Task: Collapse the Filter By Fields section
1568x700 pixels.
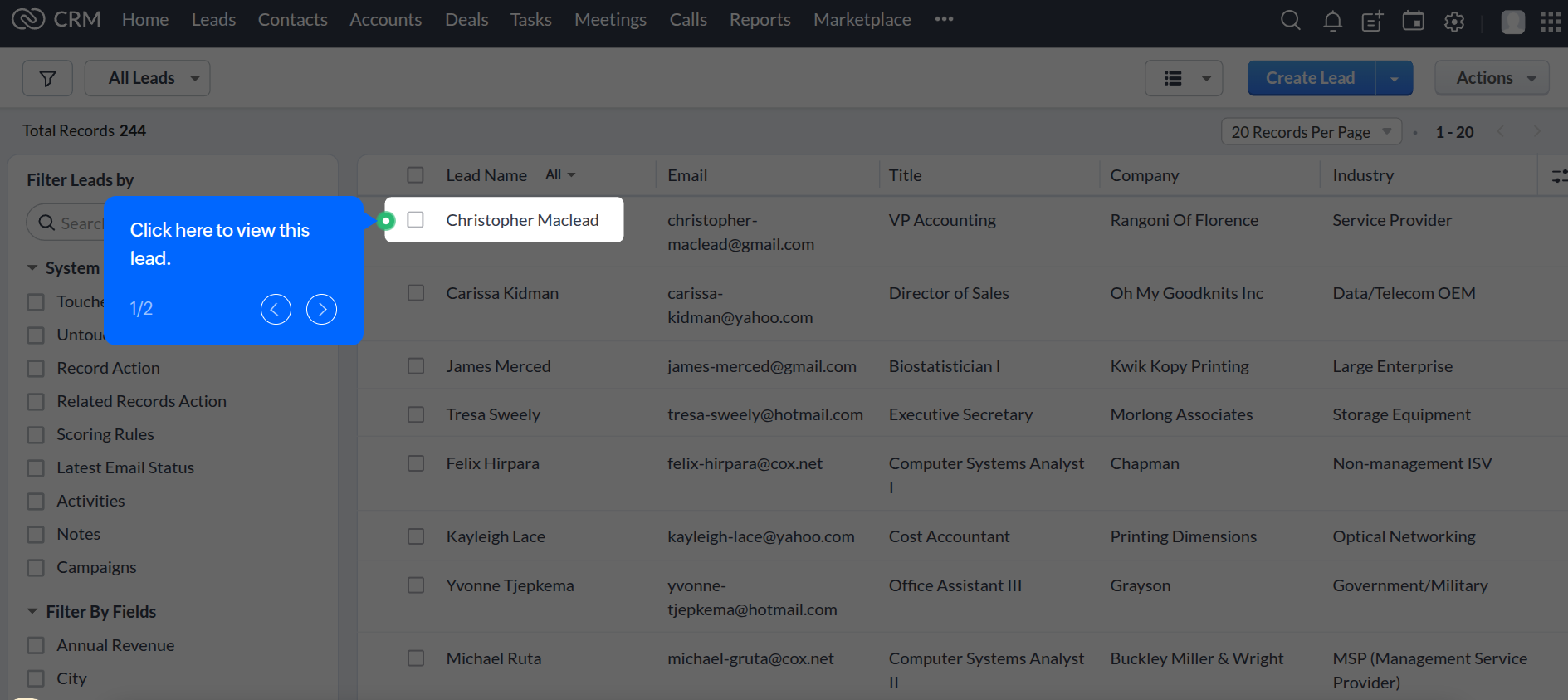Action: click(32, 611)
